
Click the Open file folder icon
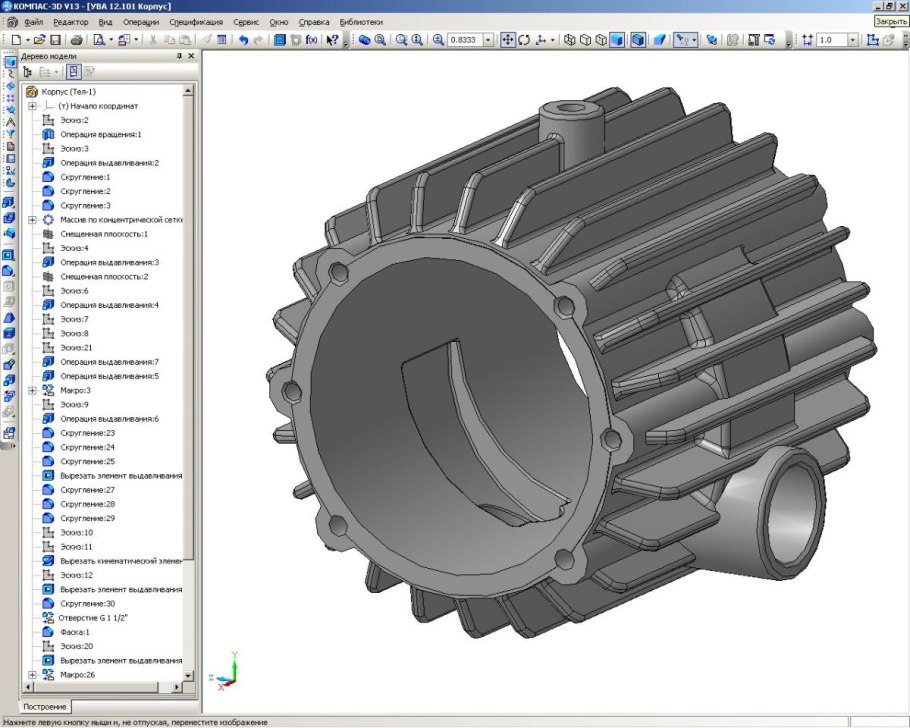[40, 40]
